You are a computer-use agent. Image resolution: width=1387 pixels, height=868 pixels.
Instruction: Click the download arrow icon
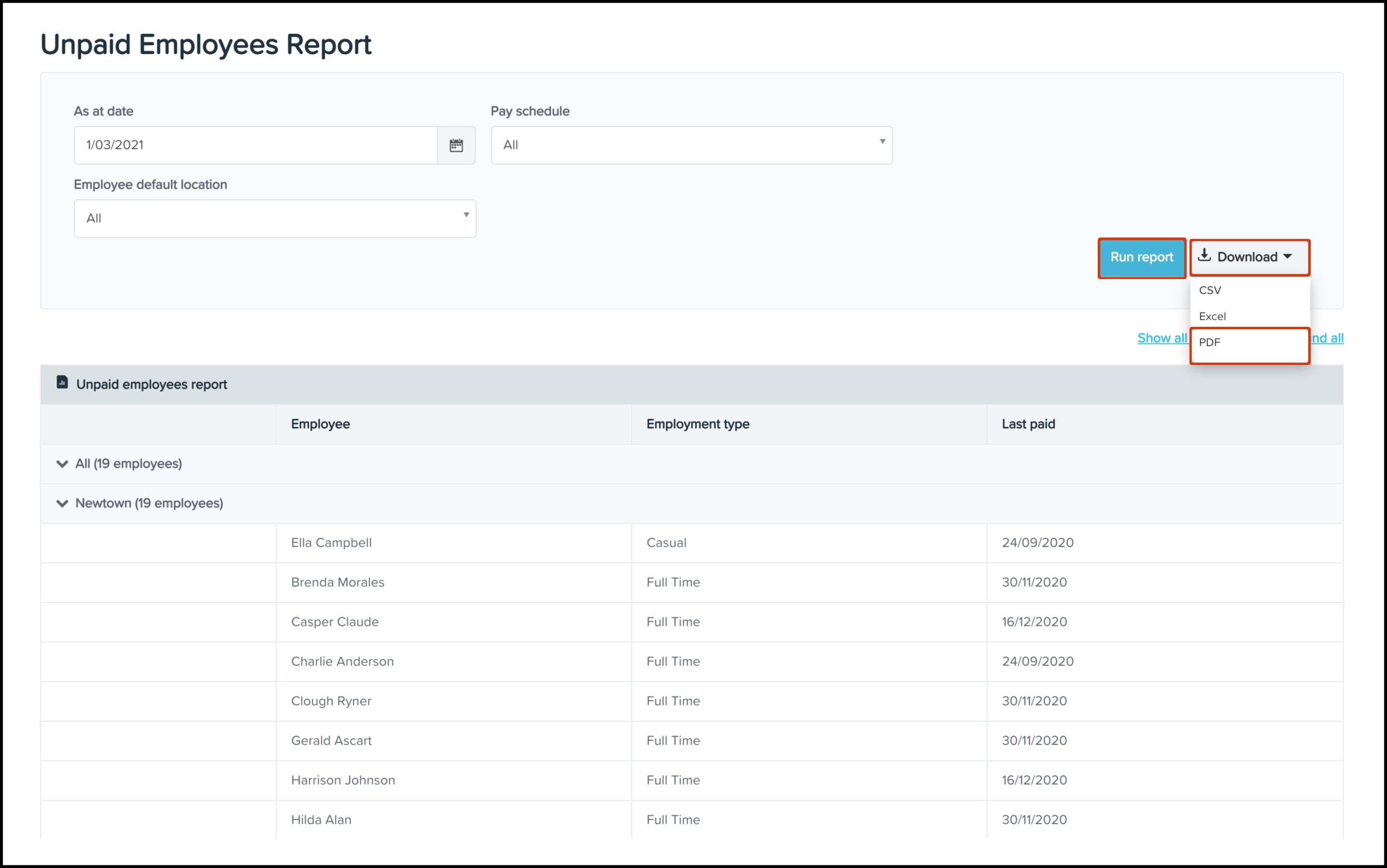pyautogui.click(x=1204, y=255)
